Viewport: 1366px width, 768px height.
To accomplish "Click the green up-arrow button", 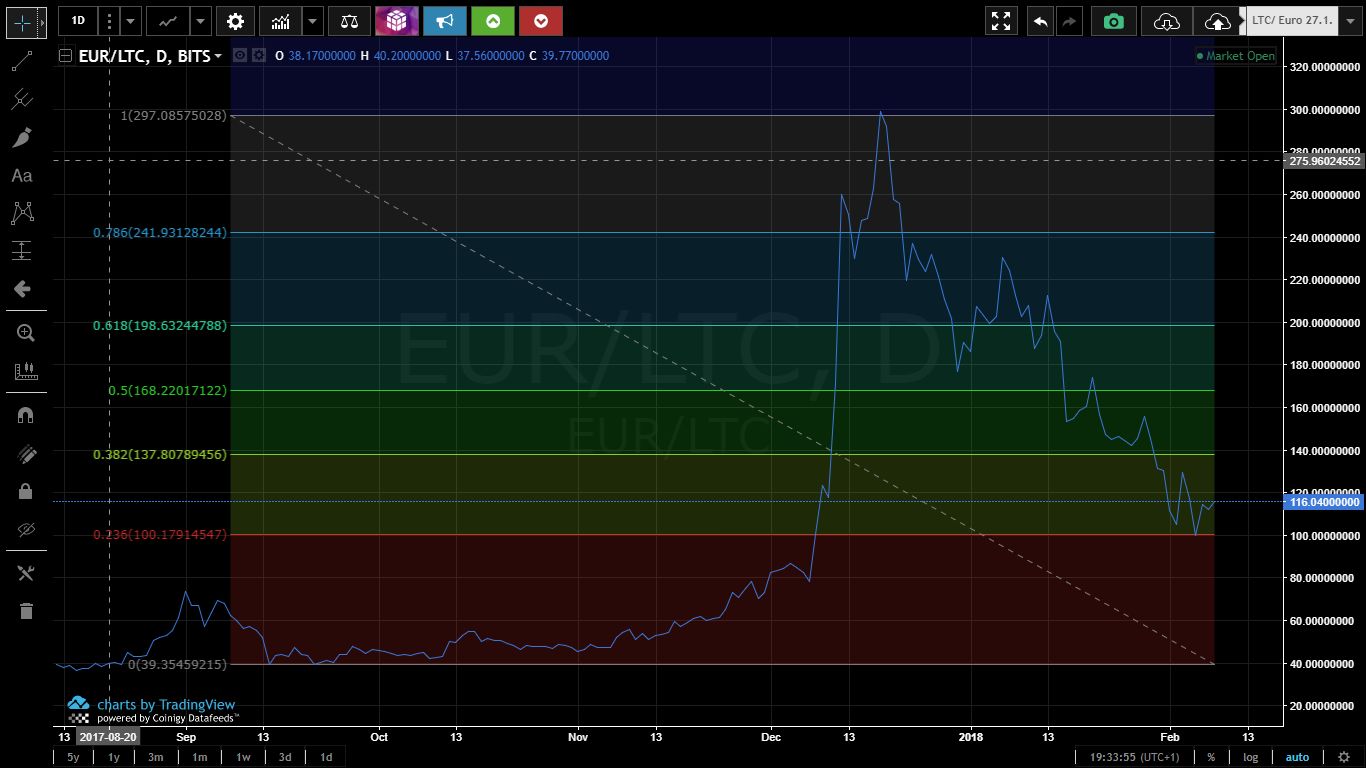I will pyautogui.click(x=493, y=20).
